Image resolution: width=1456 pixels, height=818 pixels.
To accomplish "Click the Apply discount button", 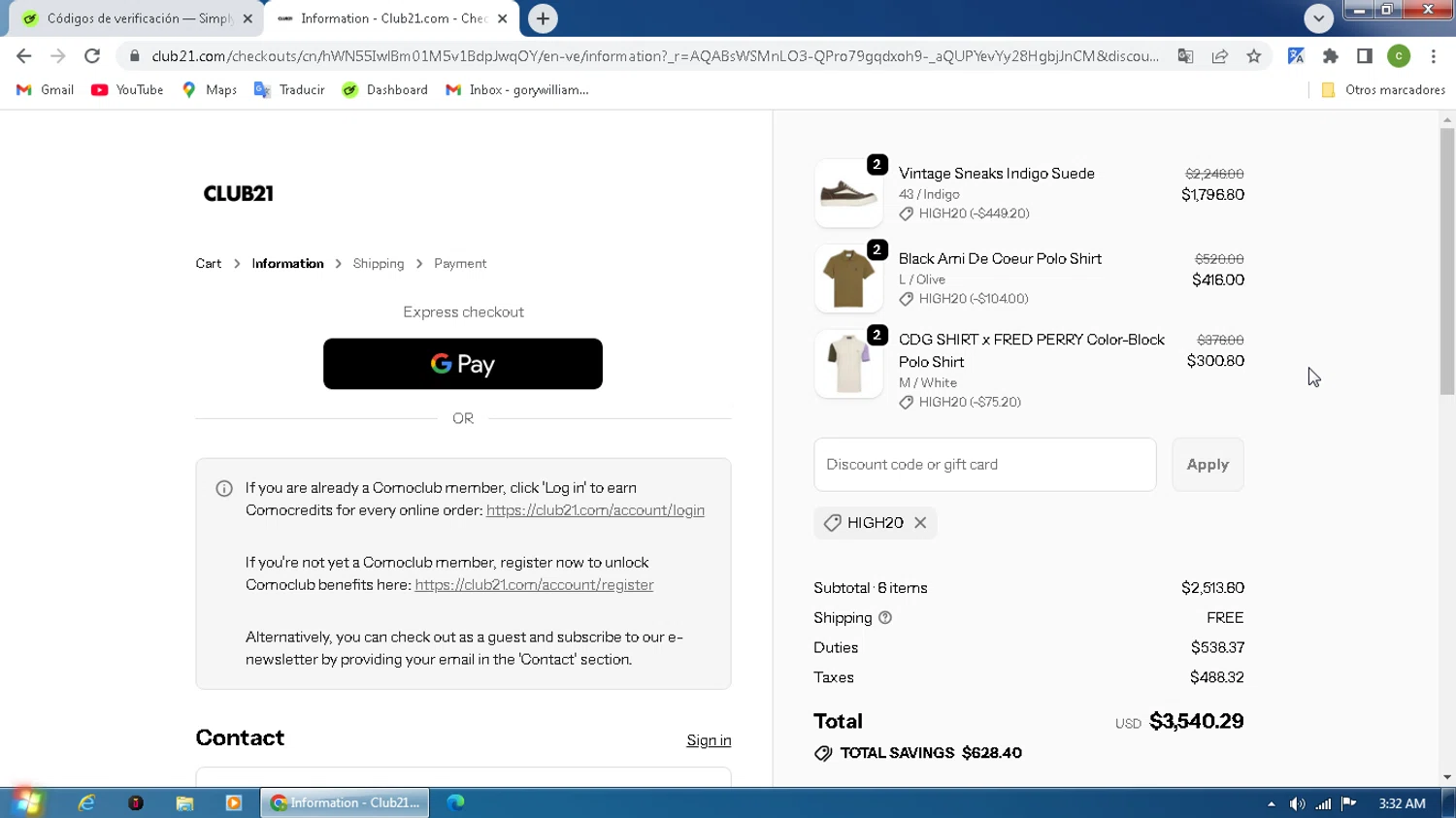I will point(1208,465).
